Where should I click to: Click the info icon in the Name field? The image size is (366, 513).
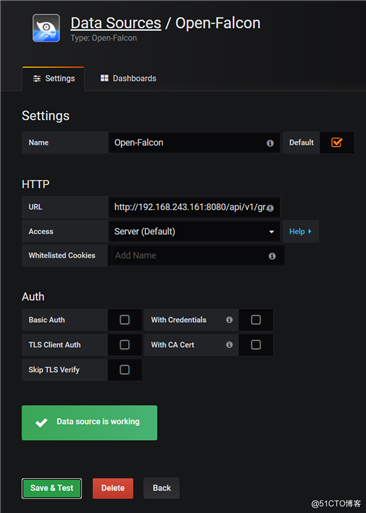pyautogui.click(x=270, y=143)
